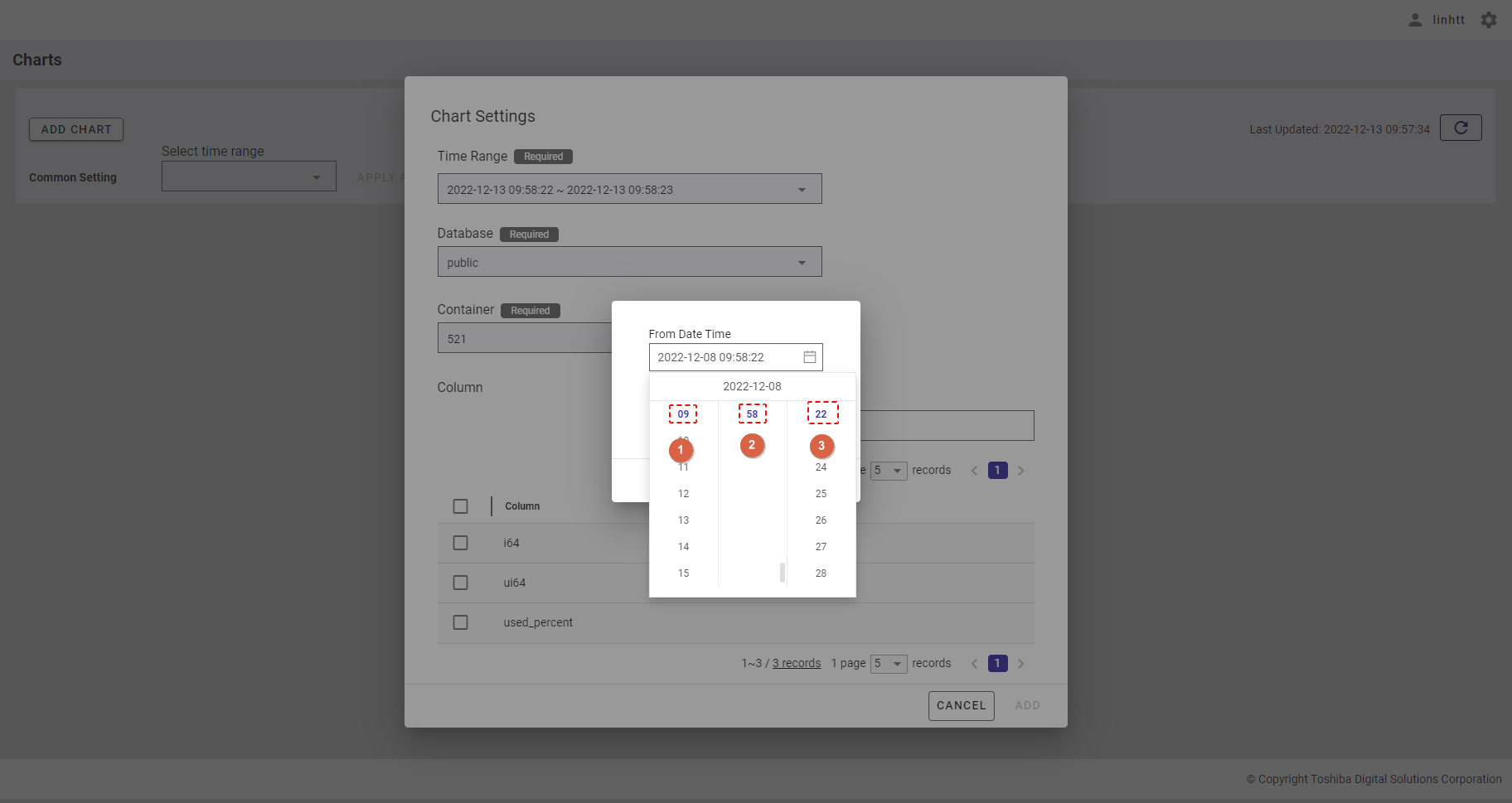Select hour 13 in time picker
1512x803 pixels.
coord(683,520)
